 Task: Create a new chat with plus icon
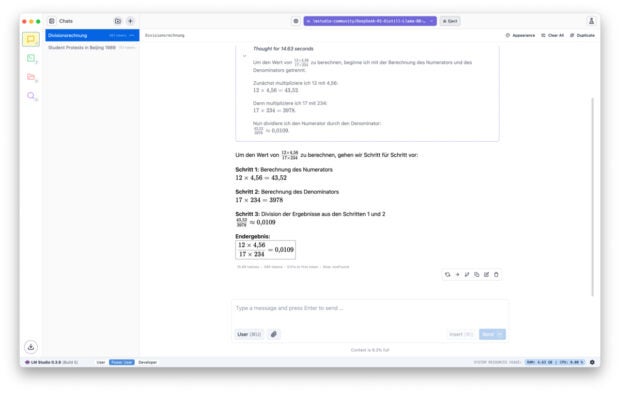click(x=130, y=21)
